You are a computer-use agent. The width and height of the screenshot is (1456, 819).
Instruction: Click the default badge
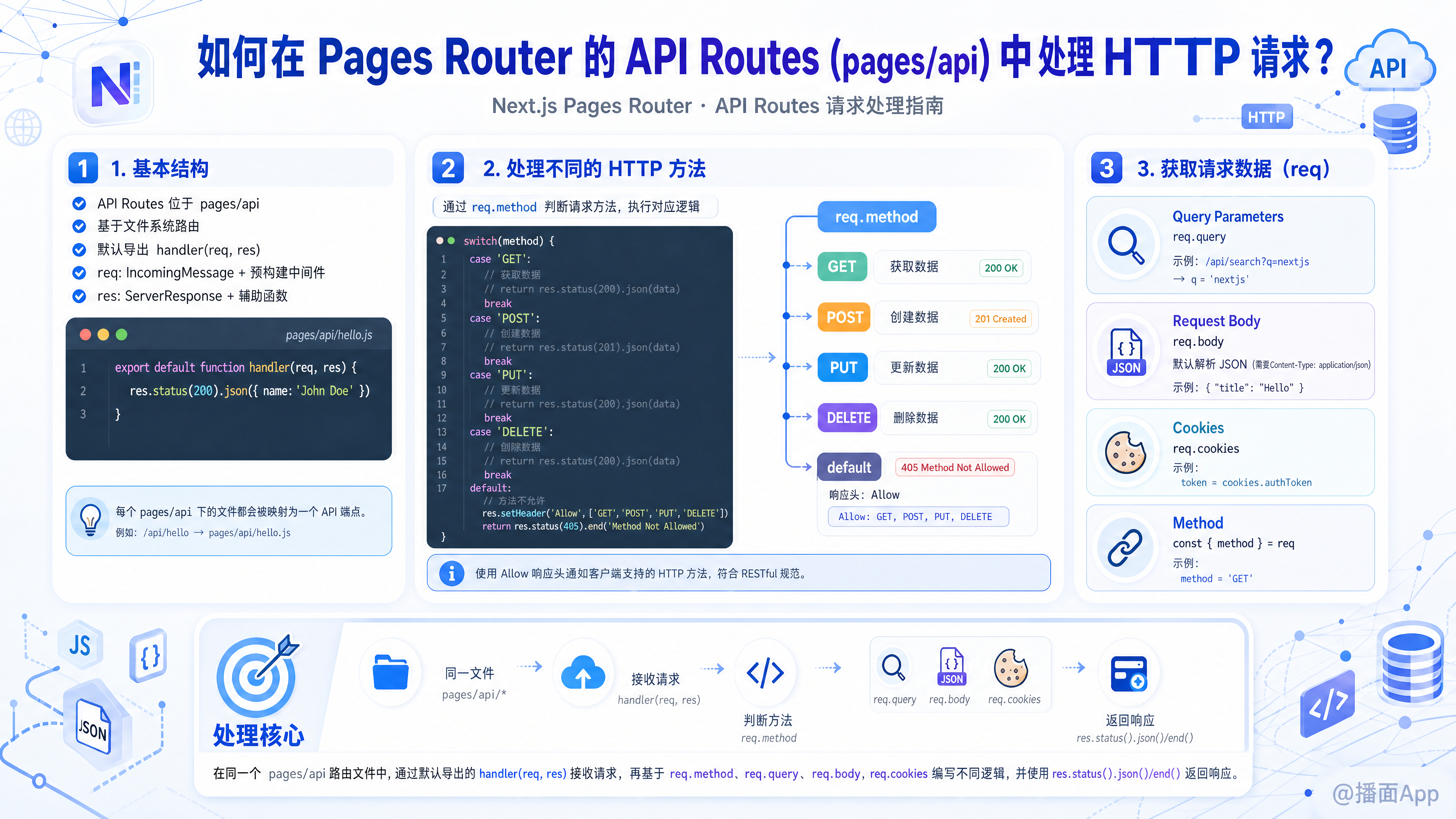[x=849, y=468]
